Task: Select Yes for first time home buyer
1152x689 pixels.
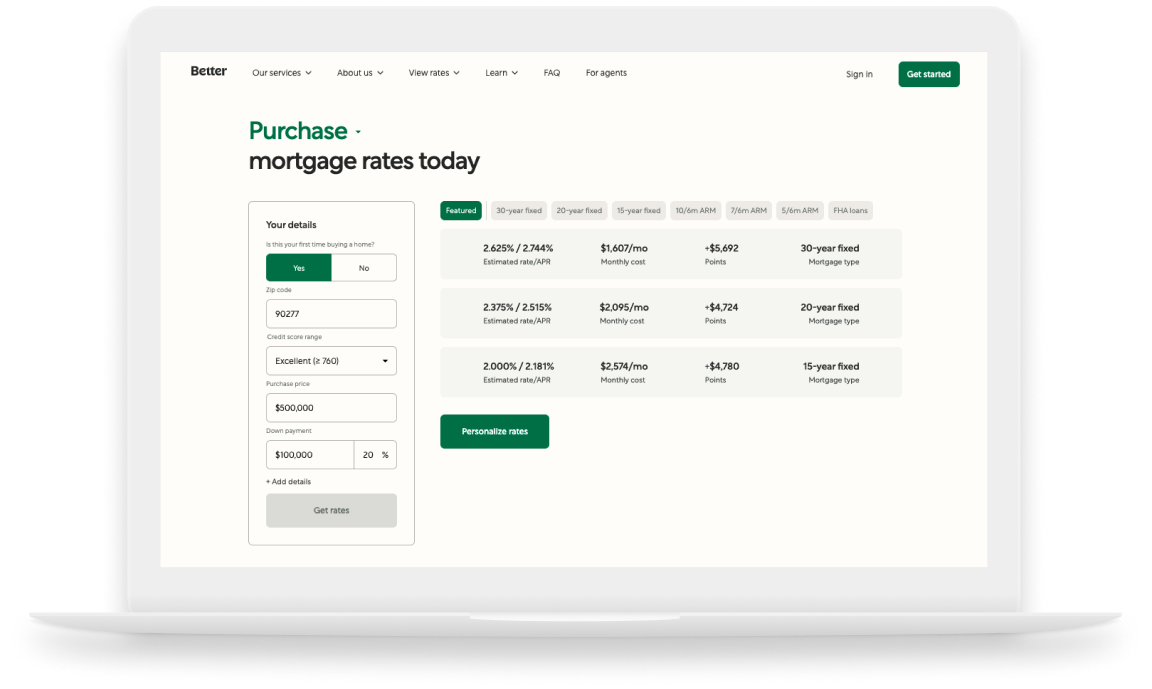Action: [x=298, y=267]
